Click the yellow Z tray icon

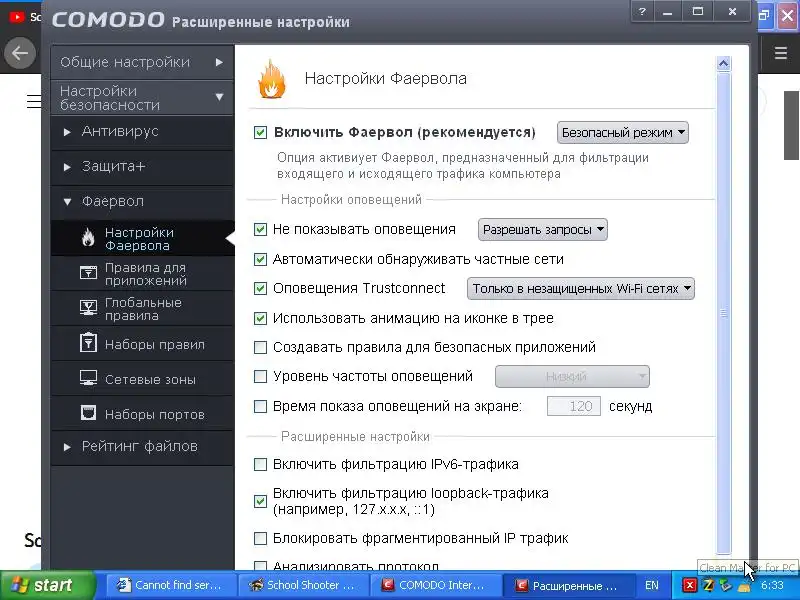[x=708, y=585]
